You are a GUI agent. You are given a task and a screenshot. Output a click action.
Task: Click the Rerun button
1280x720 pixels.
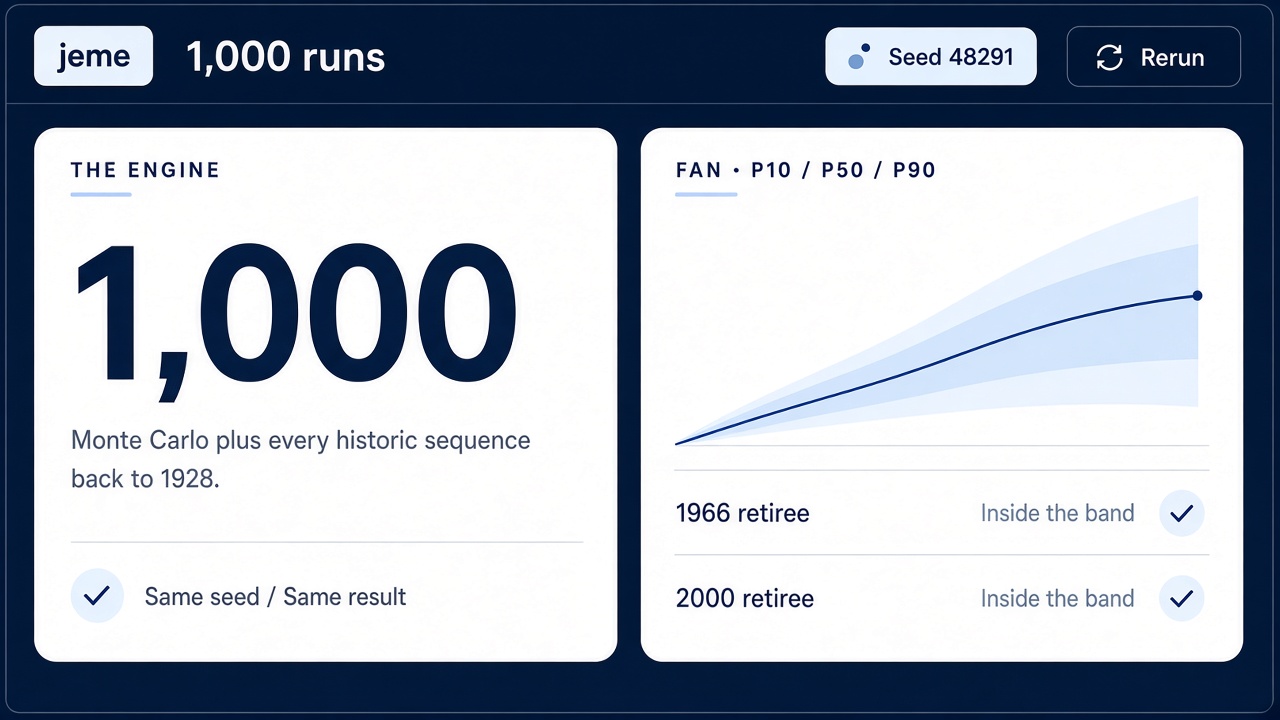pyautogui.click(x=1153, y=57)
